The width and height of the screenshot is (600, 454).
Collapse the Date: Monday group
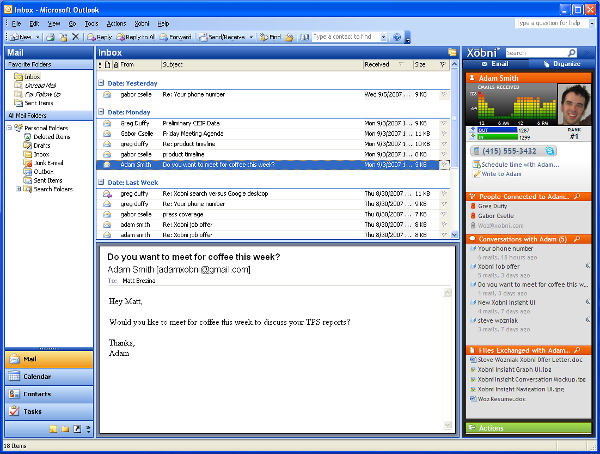coord(101,112)
